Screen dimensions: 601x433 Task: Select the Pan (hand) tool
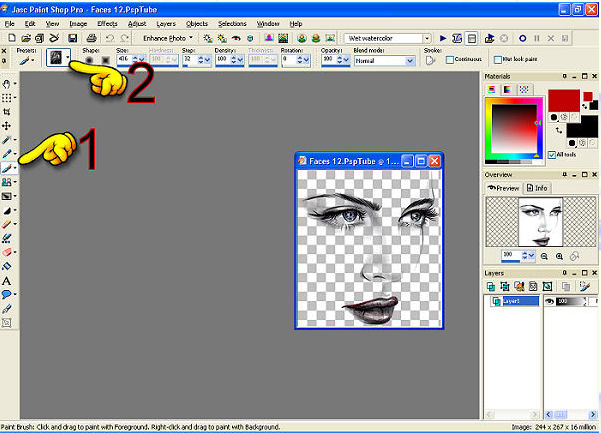pyautogui.click(x=6, y=84)
